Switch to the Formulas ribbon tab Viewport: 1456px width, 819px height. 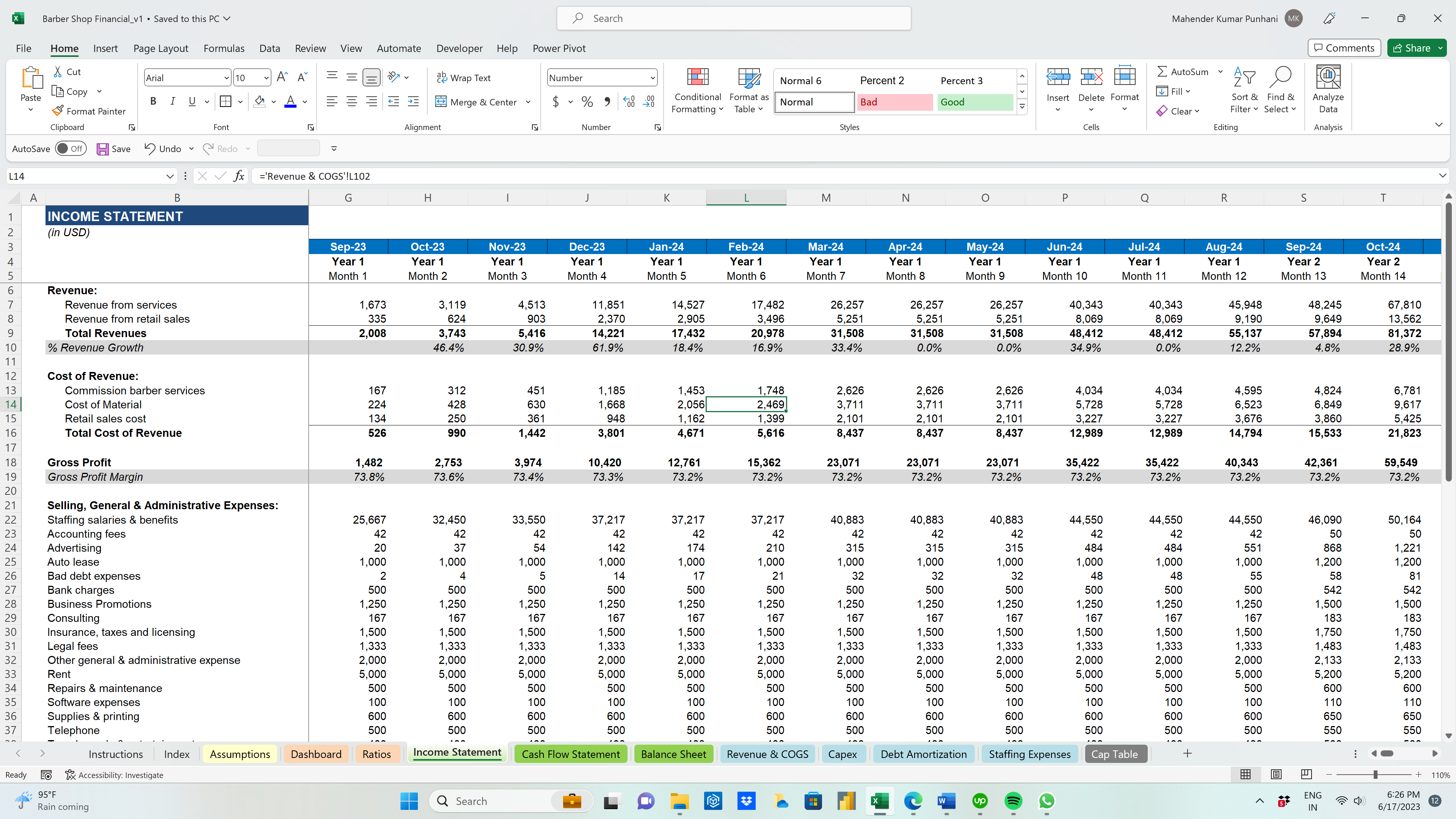tap(224, 48)
